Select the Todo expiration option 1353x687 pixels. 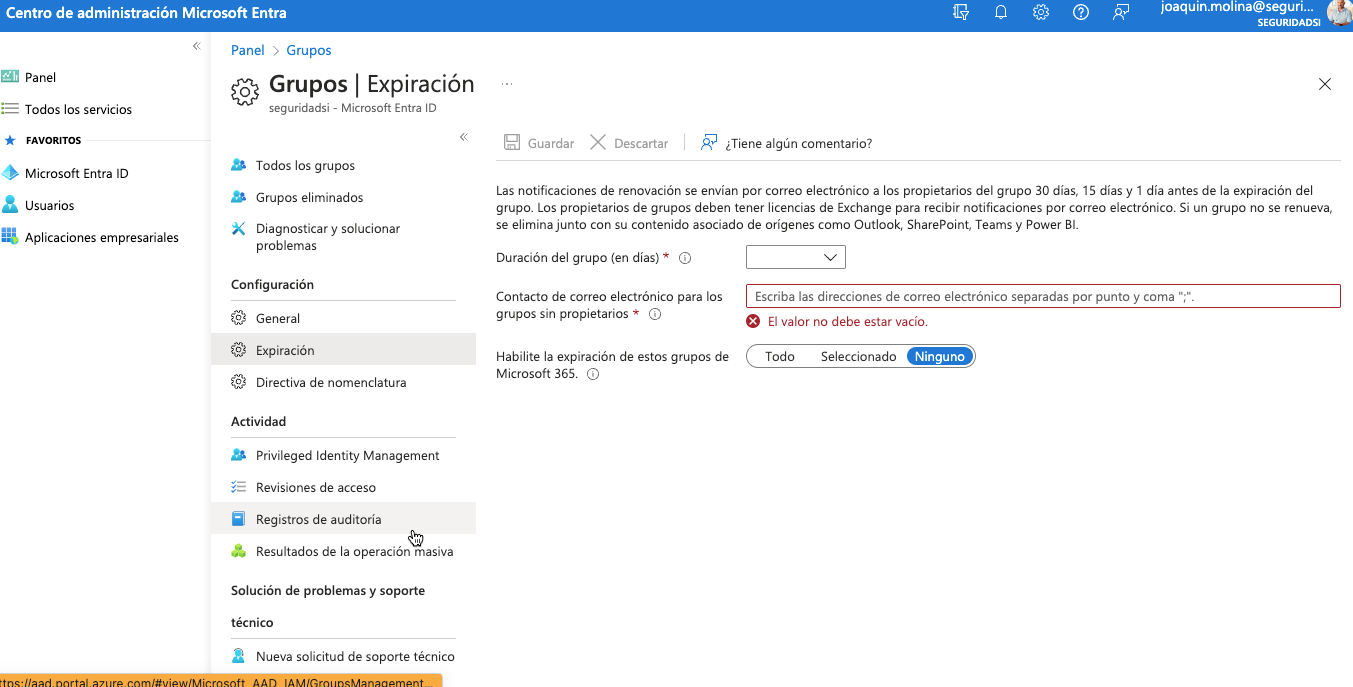779,357
